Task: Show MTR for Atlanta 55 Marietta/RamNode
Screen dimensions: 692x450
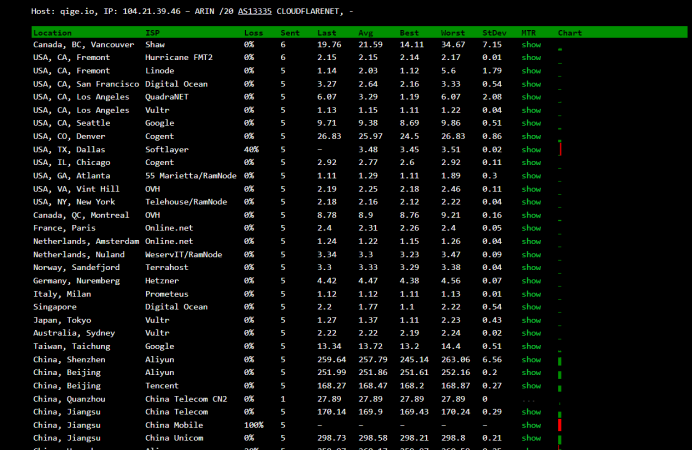Action: (531, 176)
